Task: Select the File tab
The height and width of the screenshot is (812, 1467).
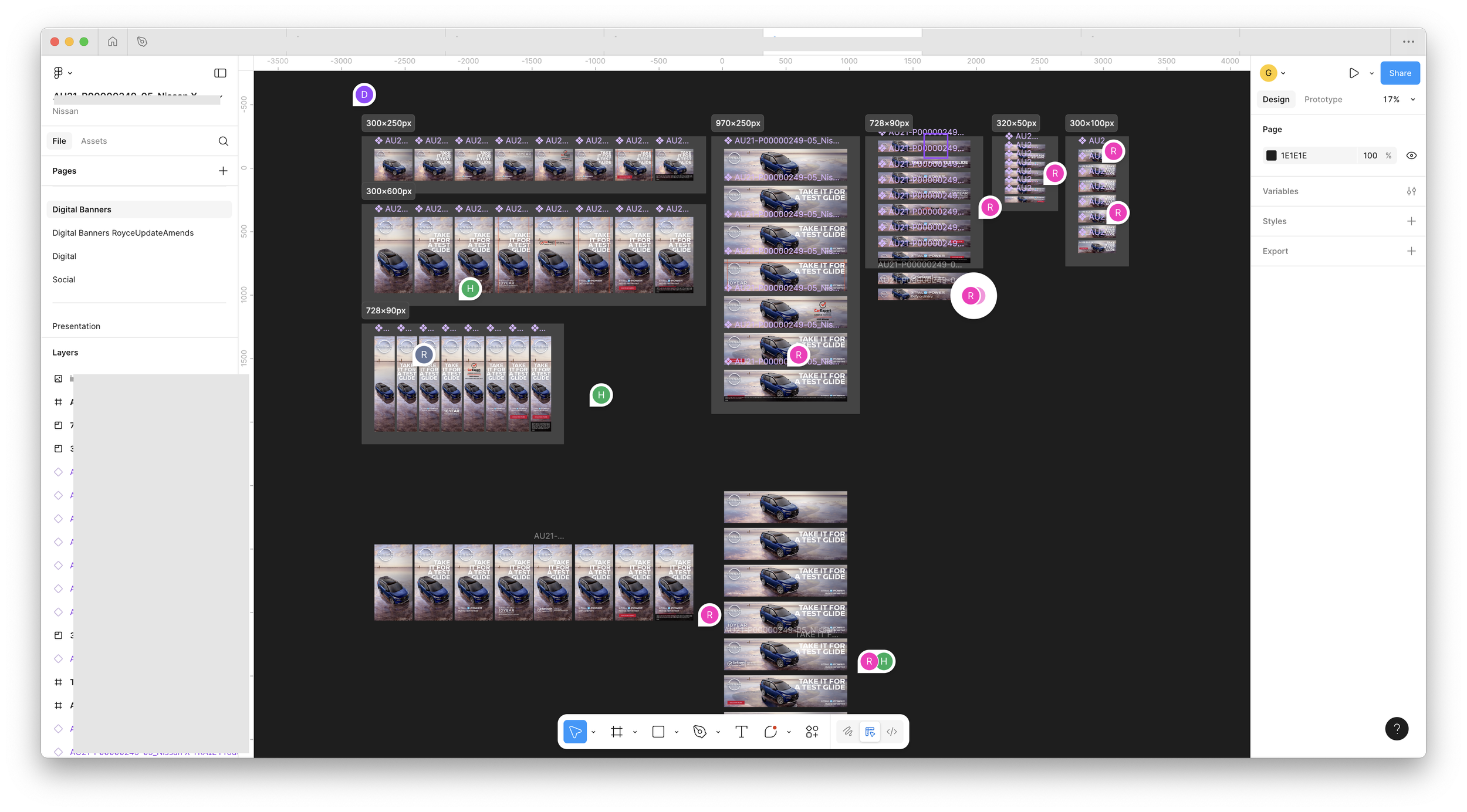Action: tap(59, 141)
